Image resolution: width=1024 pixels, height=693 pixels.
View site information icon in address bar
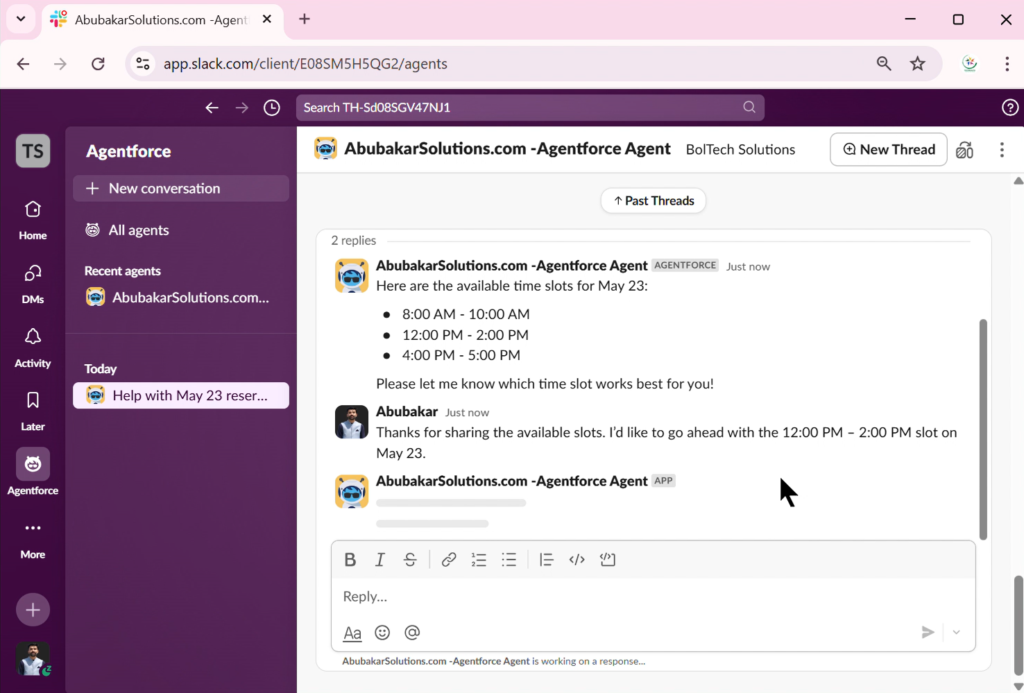[142, 63]
